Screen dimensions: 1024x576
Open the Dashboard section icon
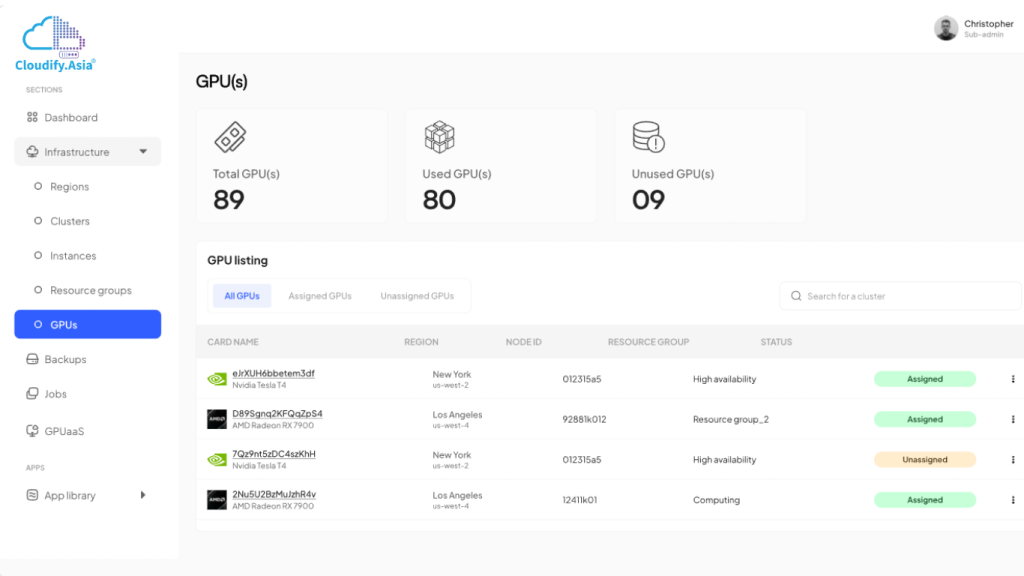(x=34, y=117)
